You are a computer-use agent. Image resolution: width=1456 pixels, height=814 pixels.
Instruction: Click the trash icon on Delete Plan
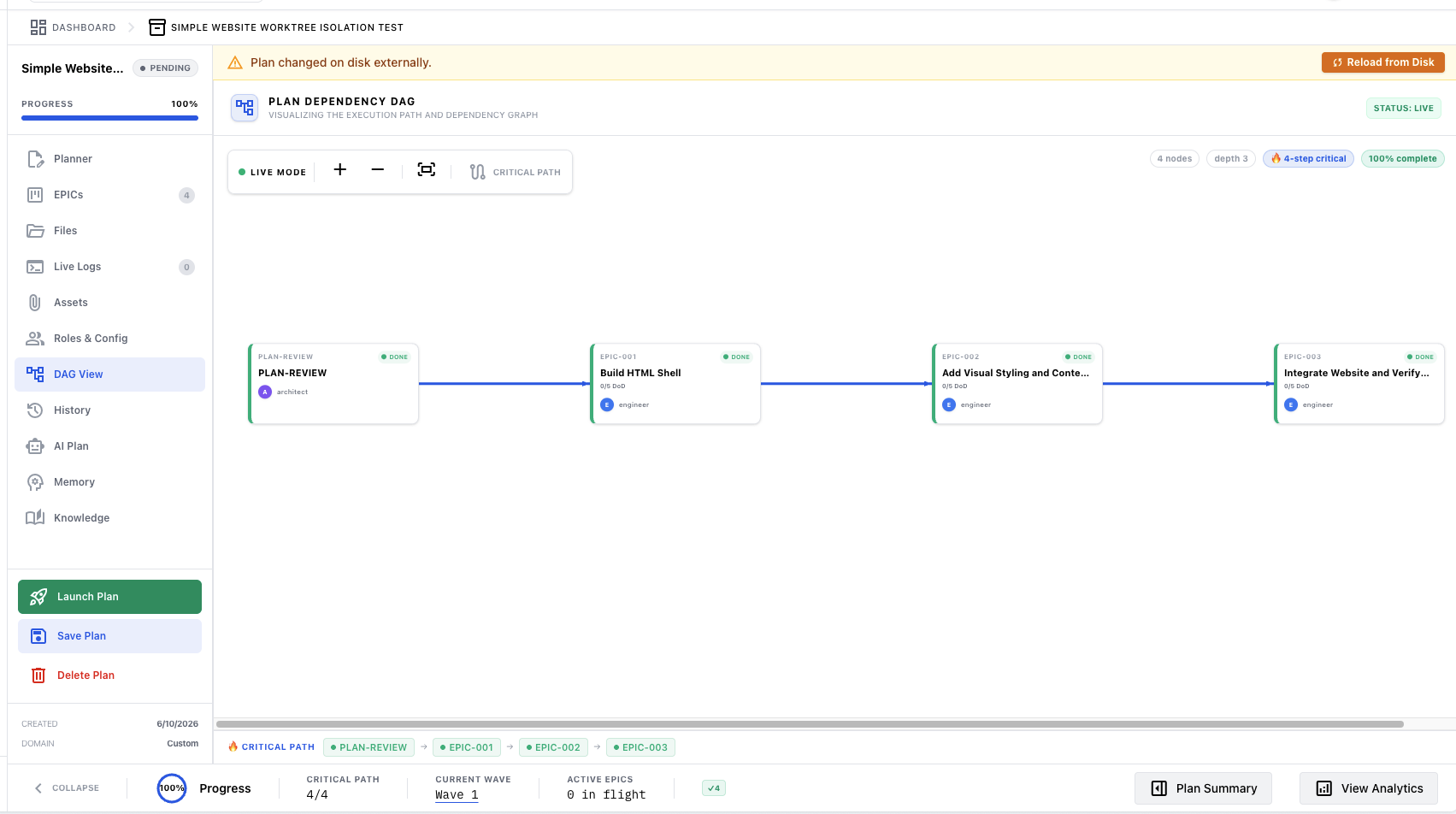38,675
